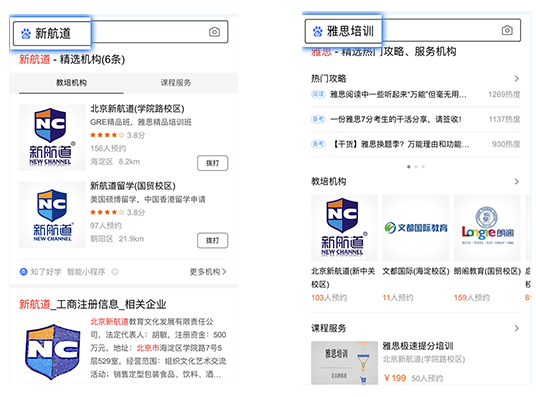Click the 知了好学 mini-program icon
The image size is (536, 397).
click(23, 272)
